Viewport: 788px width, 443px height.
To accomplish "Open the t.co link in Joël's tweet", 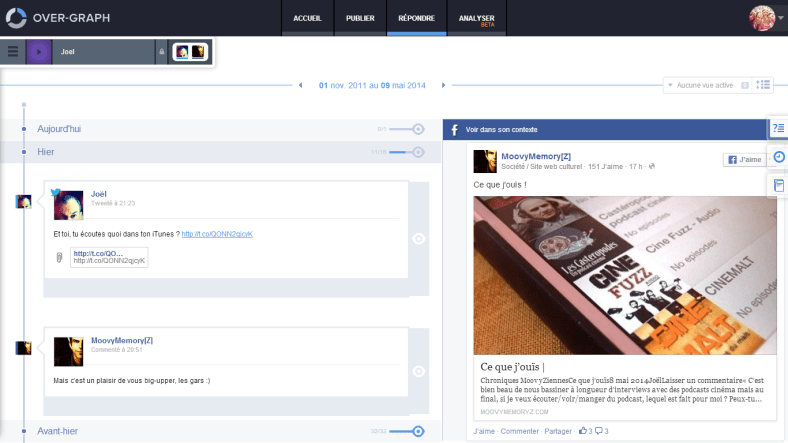I will click(x=216, y=234).
